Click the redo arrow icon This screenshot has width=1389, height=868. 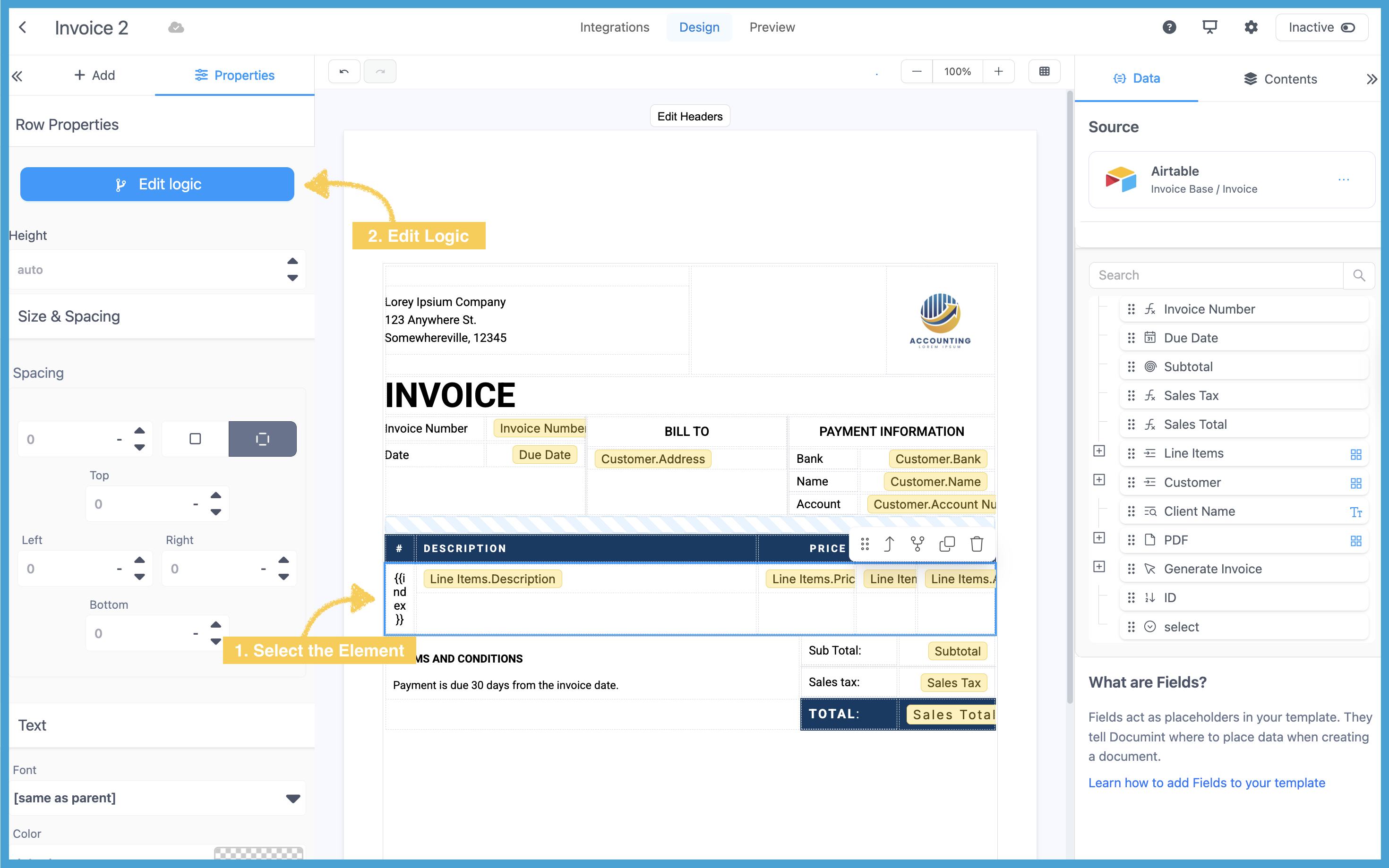[379, 72]
